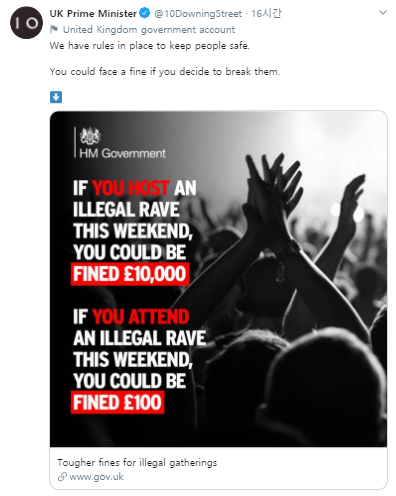Expand the tweet options chevron menu
This screenshot has height=496, width=396.
point(383,13)
